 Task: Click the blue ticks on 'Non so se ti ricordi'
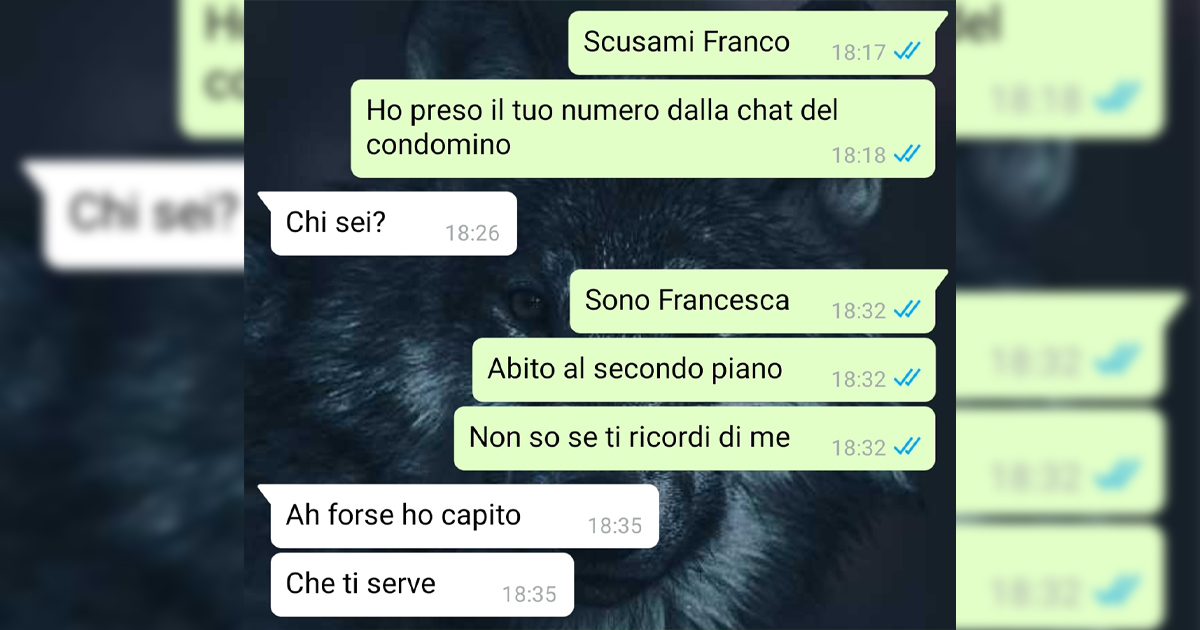pyautogui.click(x=907, y=447)
